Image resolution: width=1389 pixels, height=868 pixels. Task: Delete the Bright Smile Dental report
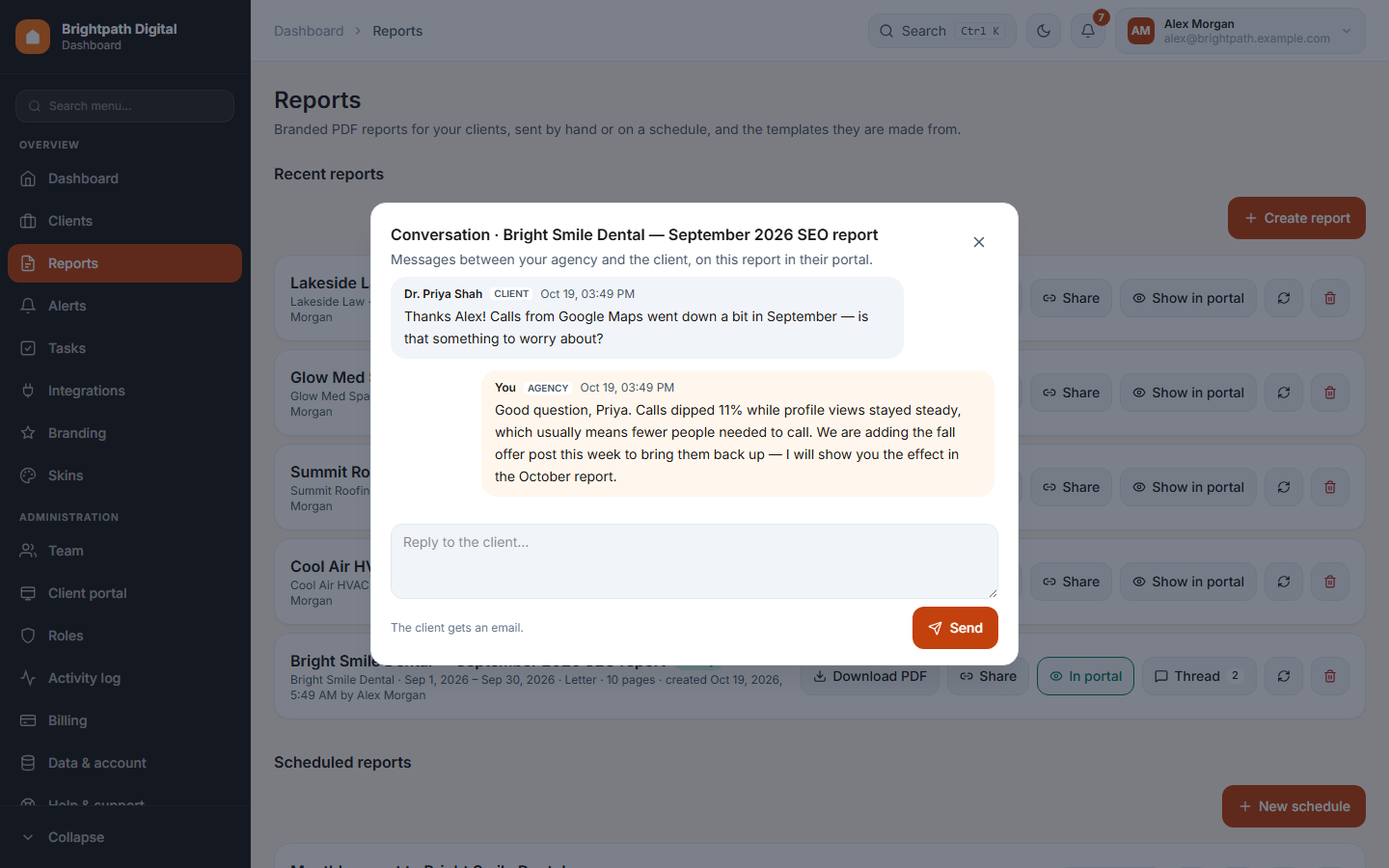[1330, 676]
